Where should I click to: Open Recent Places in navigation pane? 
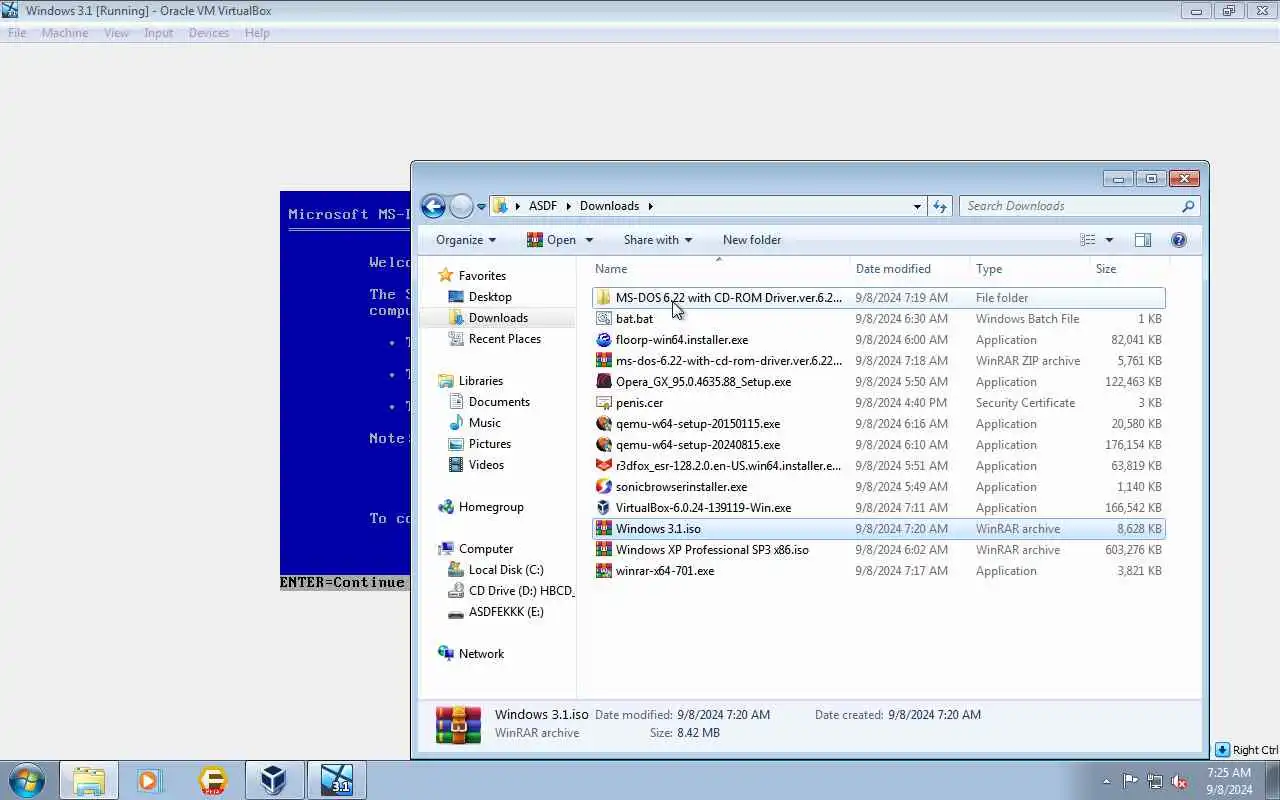pos(505,339)
